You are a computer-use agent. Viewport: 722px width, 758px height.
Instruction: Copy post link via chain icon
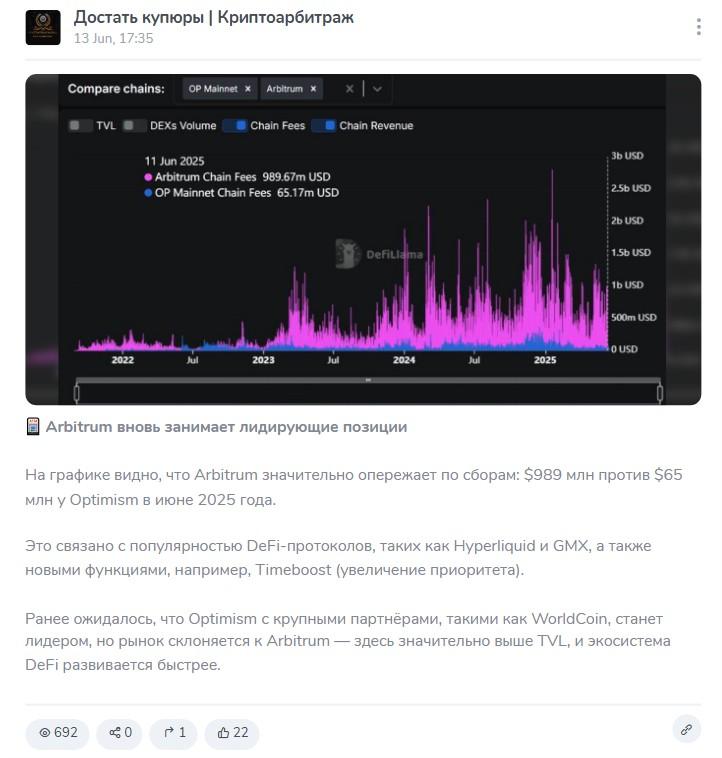(x=686, y=729)
